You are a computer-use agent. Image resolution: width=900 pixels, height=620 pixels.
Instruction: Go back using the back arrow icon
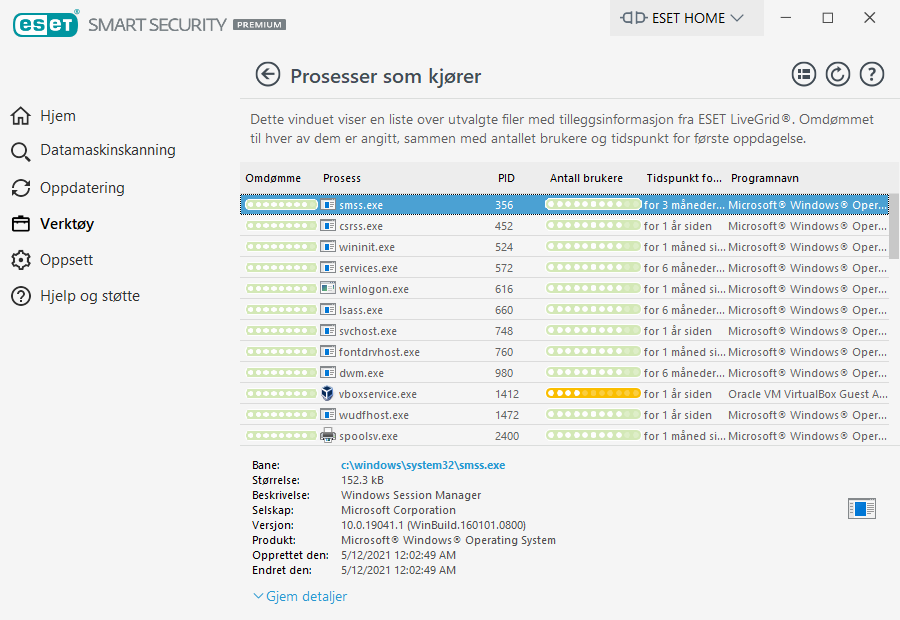pos(267,75)
